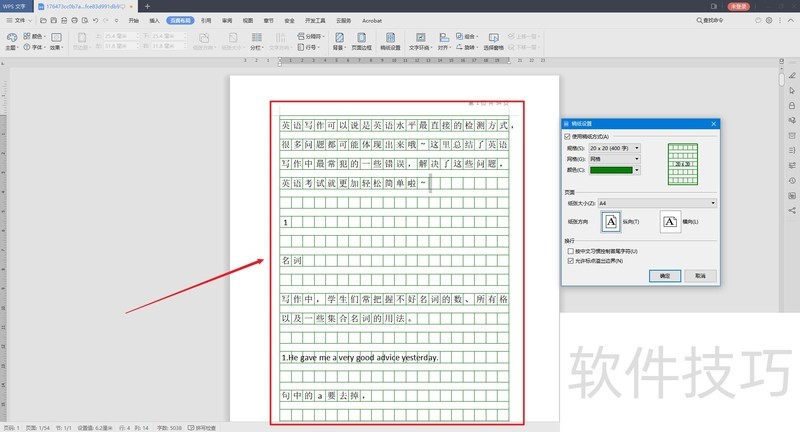Viewport: 800px width, 432px height.
Task: Enable 按中文习惯控制首尾字符 checkbox
Action: pyautogui.click(x=569, y=251)
